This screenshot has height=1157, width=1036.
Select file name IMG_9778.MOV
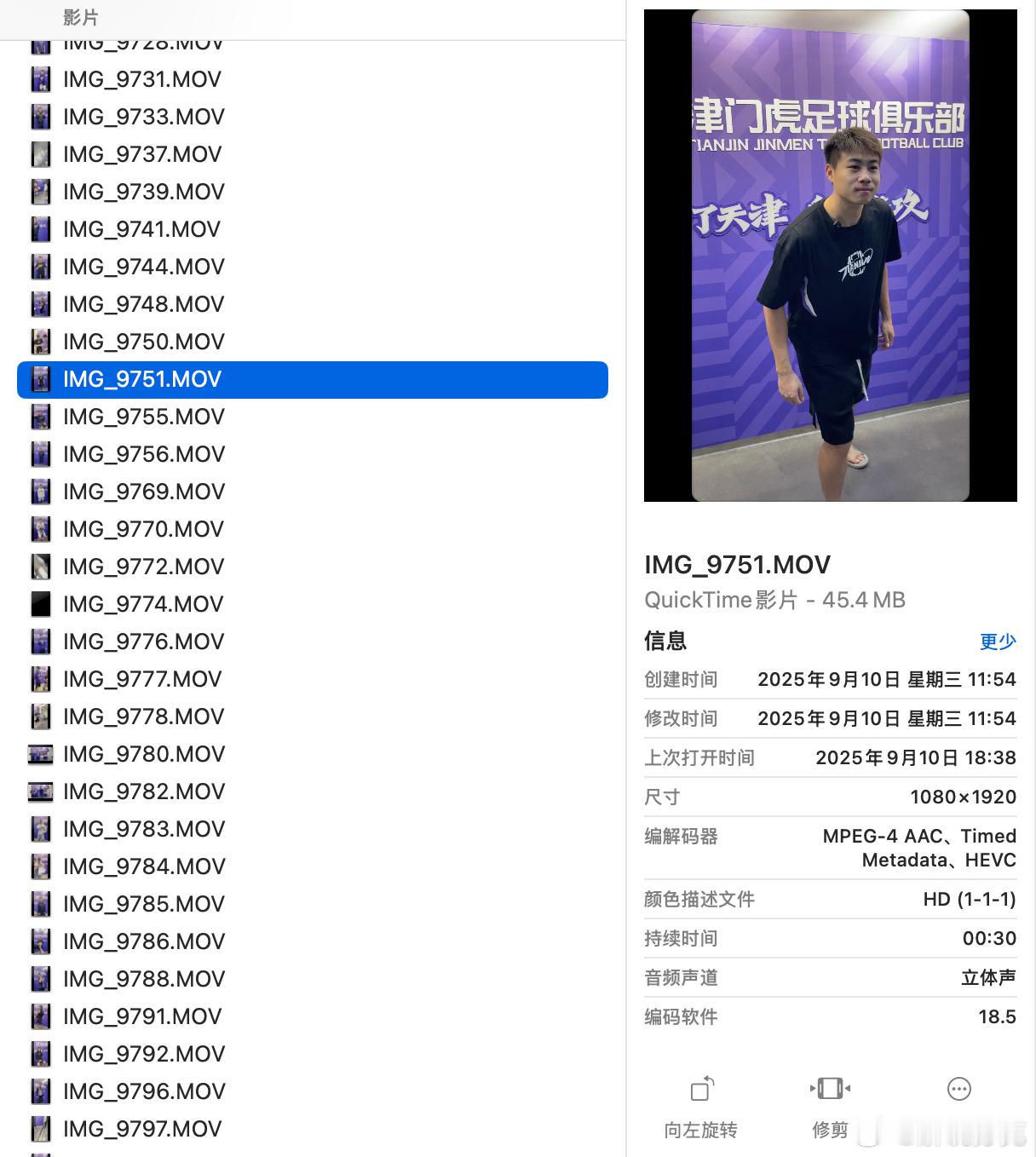[x=144, y=717]
